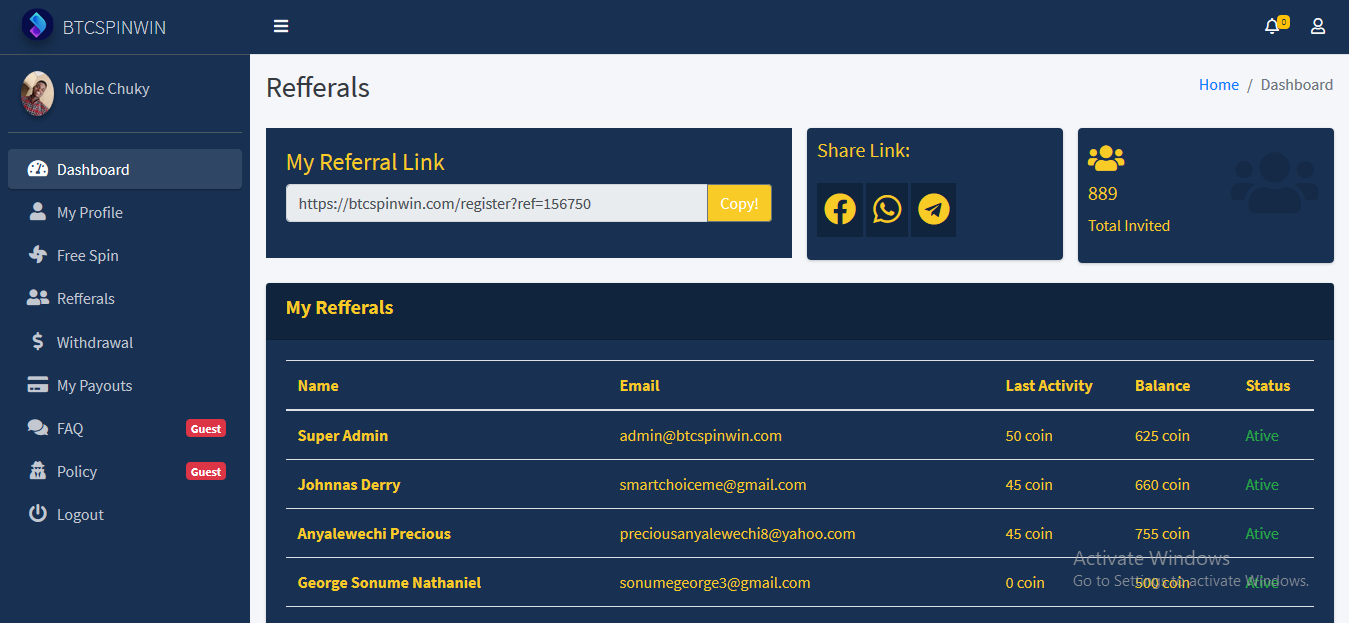Click the Dashboard speedometer icon
1350x623 pixels.
(x=38, y=169)
